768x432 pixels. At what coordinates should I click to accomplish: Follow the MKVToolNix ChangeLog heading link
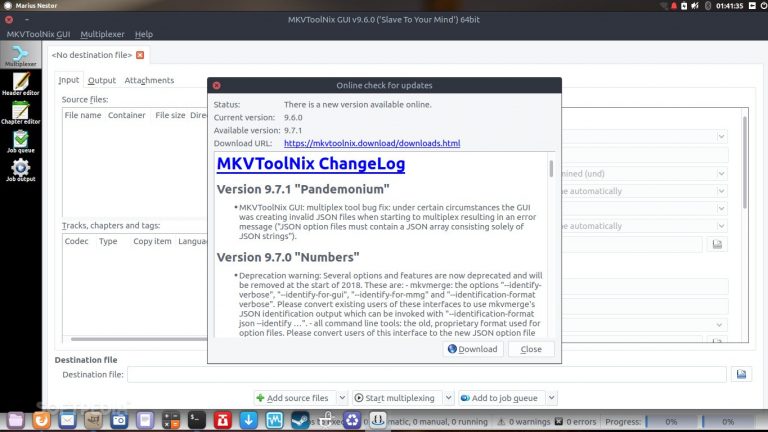coord(311,164)
